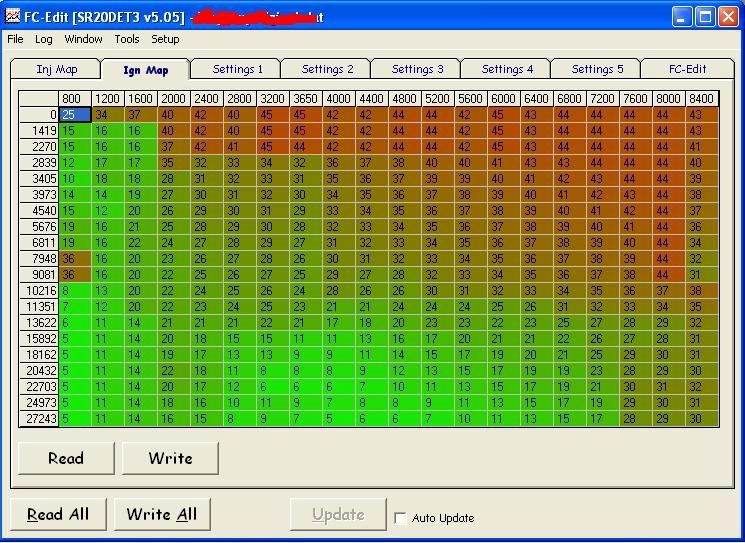The height and width of the screenshot is (543, 745).
Task: Go to the Settings 1 tab
Action: (x=238, y=69)
